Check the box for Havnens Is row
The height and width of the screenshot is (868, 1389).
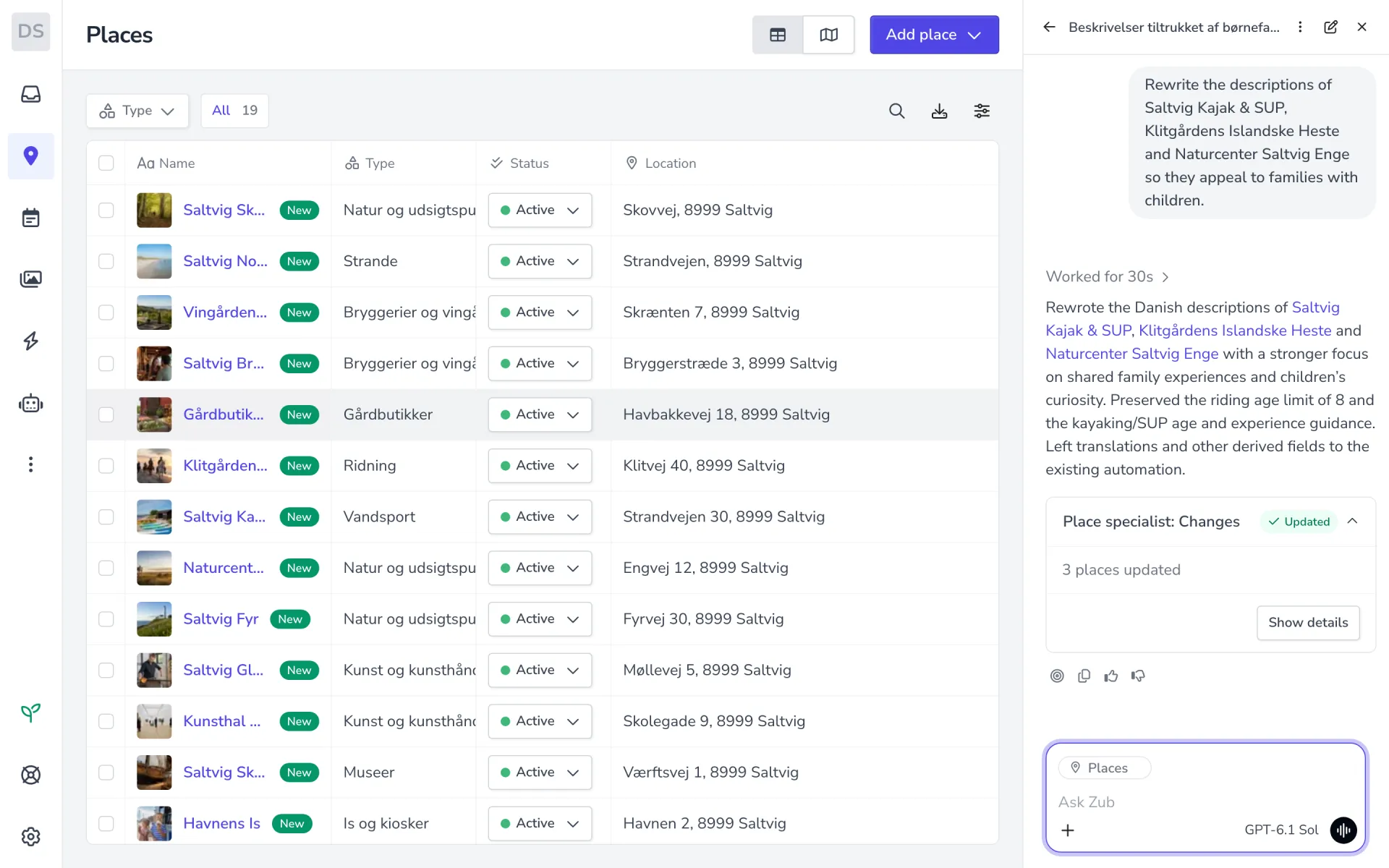click(x=106, y=823)
